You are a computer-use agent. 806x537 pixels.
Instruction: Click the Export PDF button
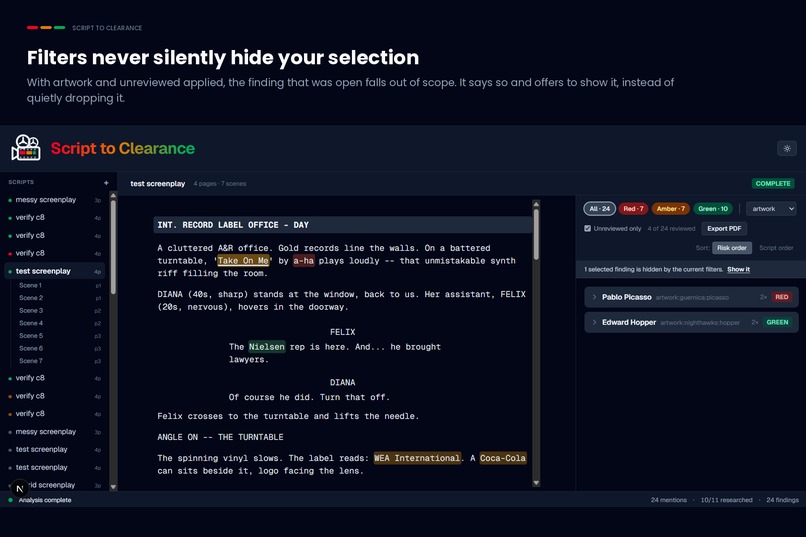click(724, 228)
